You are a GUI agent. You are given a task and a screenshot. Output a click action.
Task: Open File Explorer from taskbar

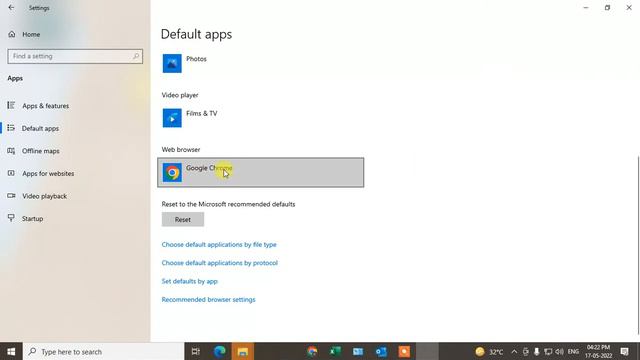click(243, 351)
